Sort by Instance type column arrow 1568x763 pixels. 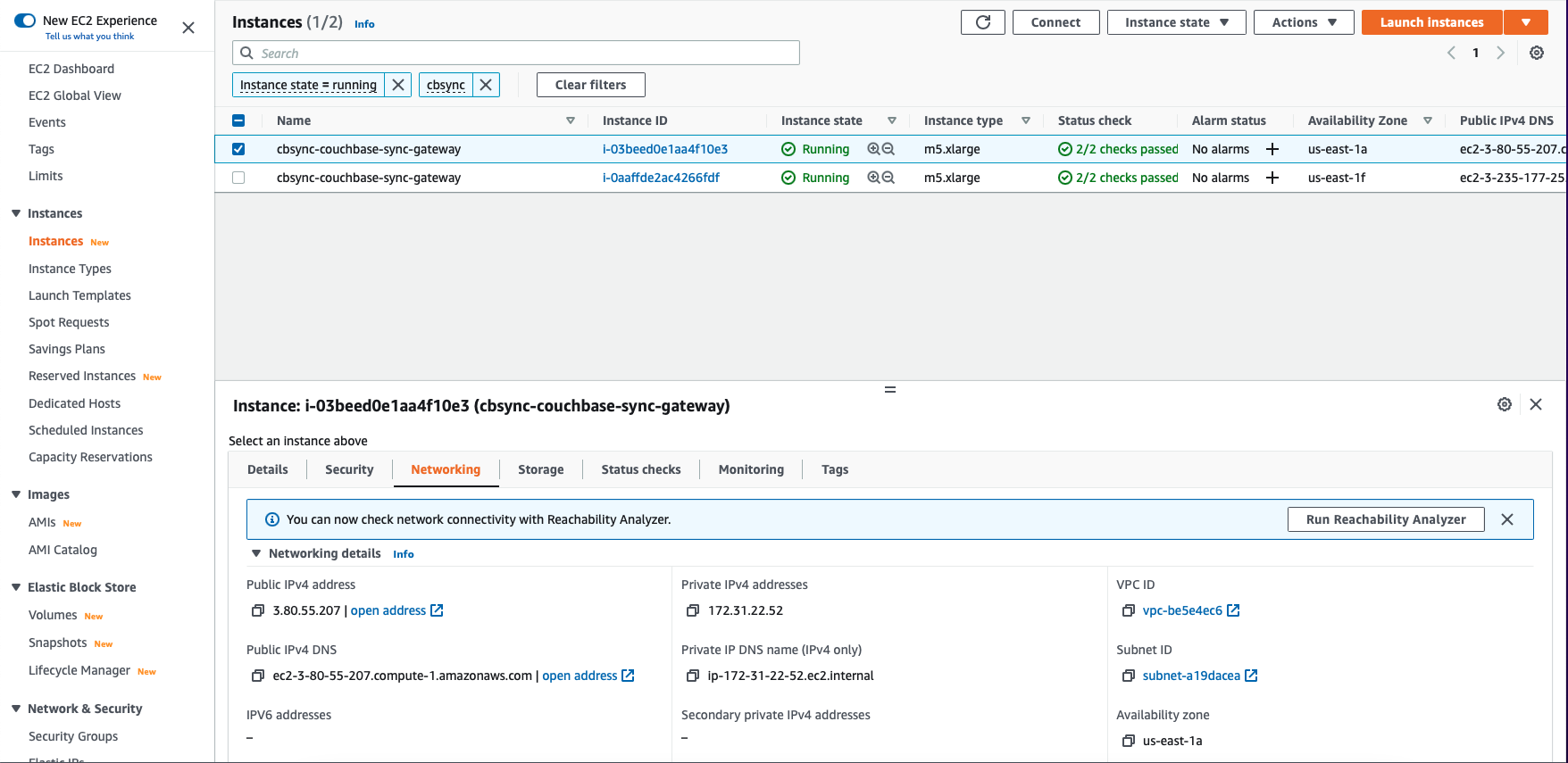click(x=1026, y=120)
